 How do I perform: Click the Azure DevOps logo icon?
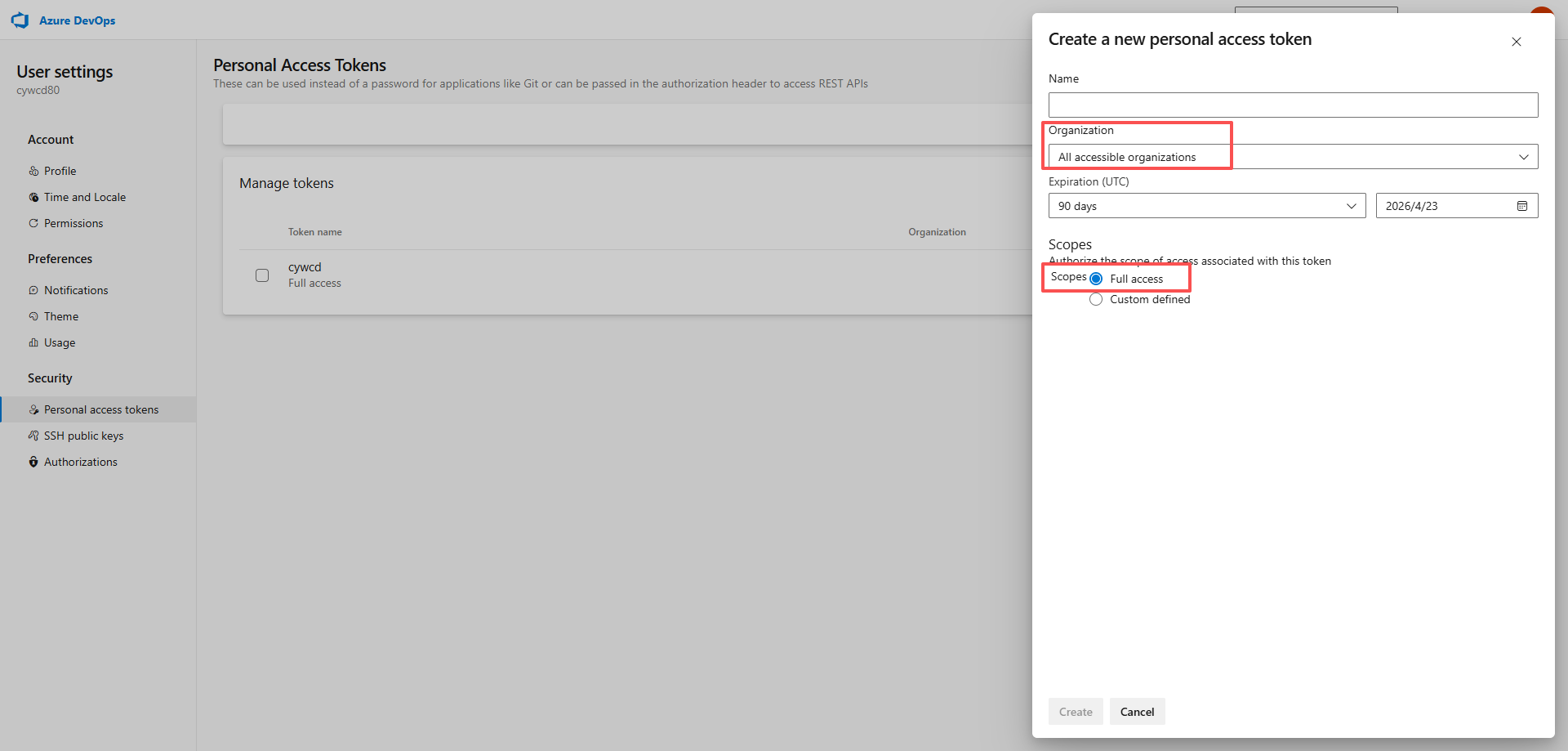coord(20,20)
